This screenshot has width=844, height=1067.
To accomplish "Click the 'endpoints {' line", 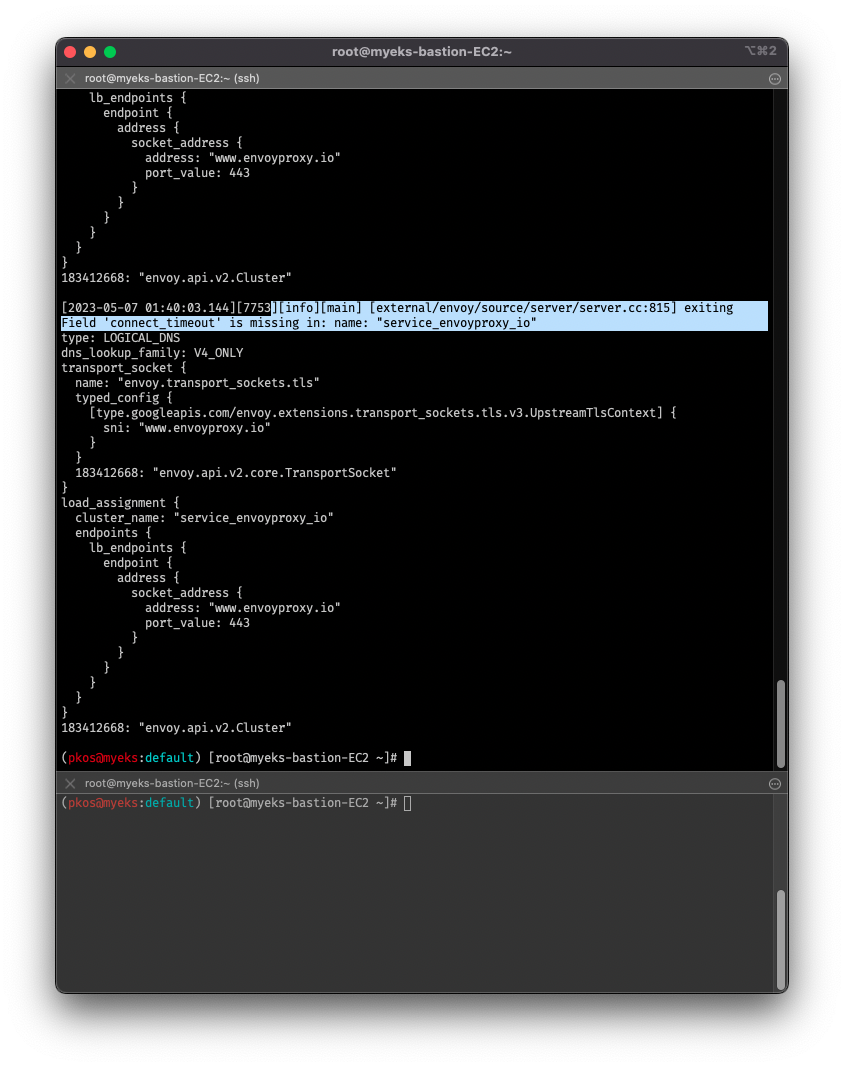I will [x=114, y=533].
